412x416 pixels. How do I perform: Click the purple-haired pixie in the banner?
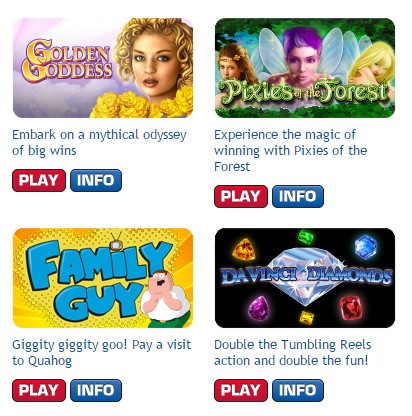click(303, 55)
